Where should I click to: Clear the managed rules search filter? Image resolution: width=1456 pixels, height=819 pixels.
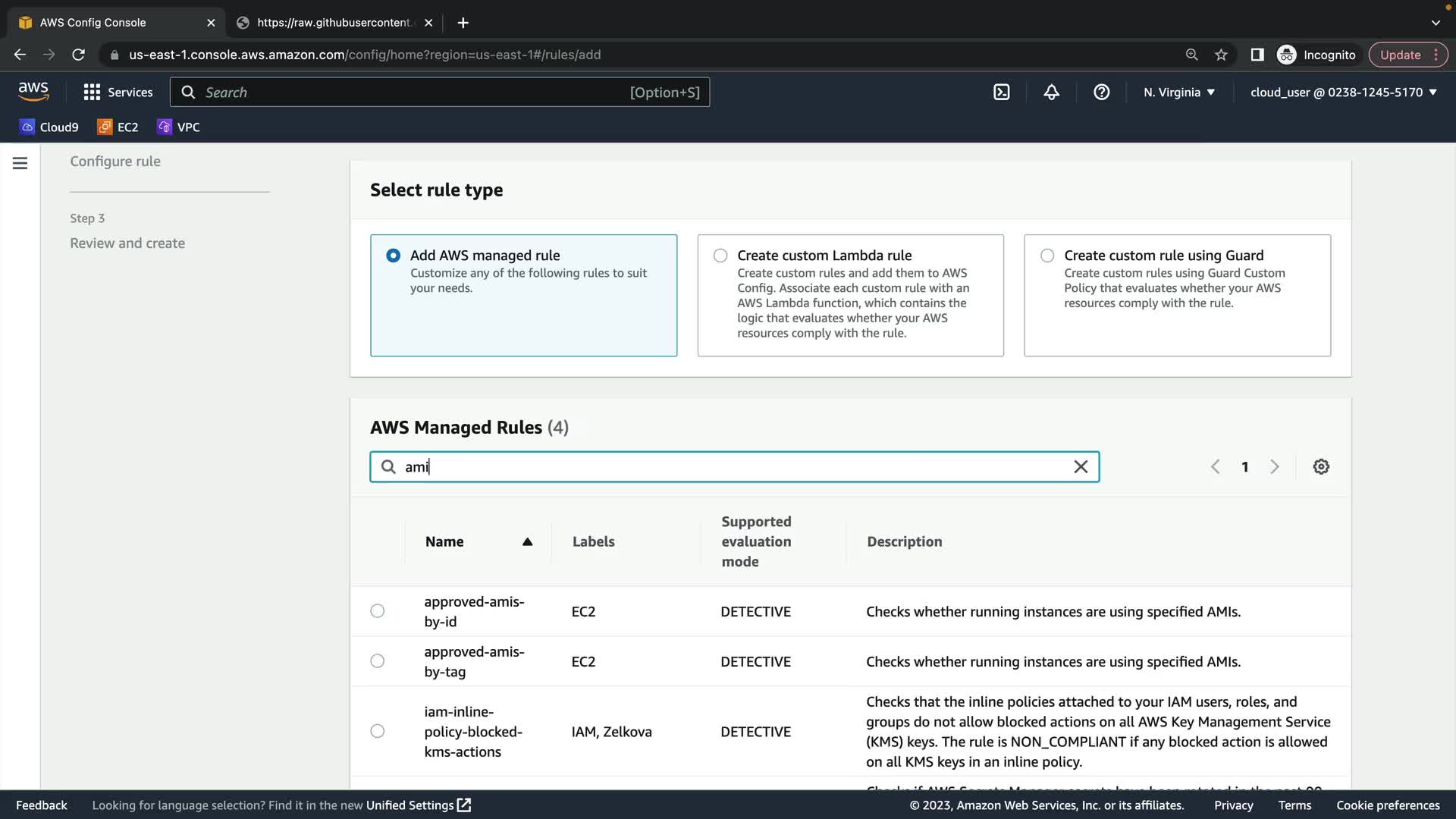click(x=1081, y=466)
